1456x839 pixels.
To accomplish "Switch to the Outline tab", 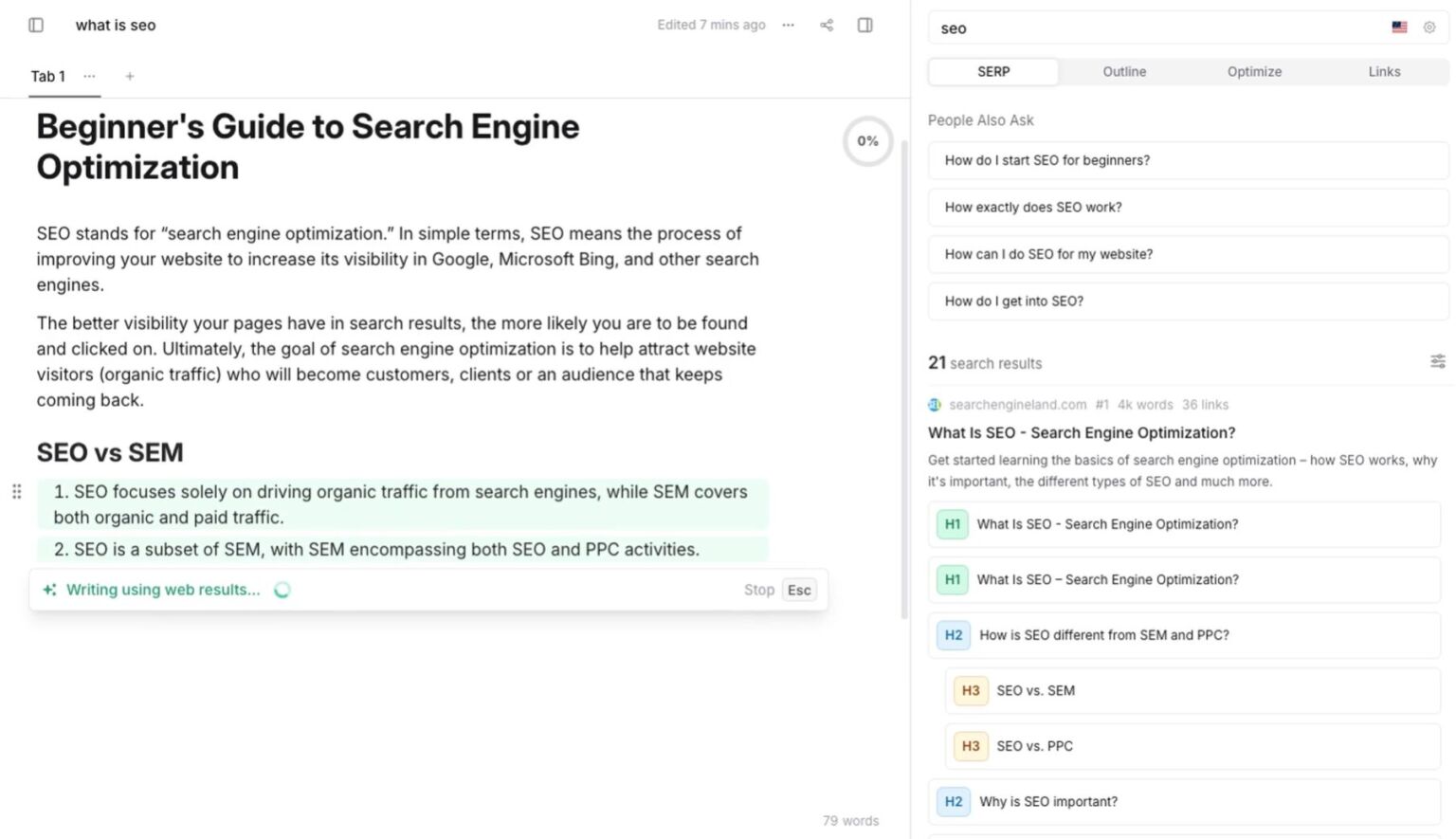I will coord(1124,71).
